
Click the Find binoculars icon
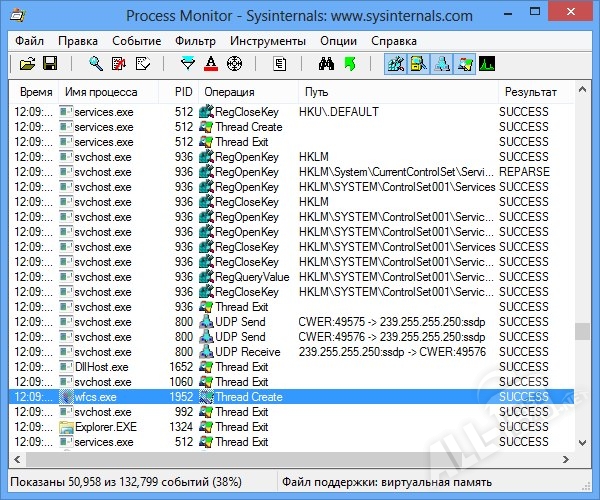point(325,64)
